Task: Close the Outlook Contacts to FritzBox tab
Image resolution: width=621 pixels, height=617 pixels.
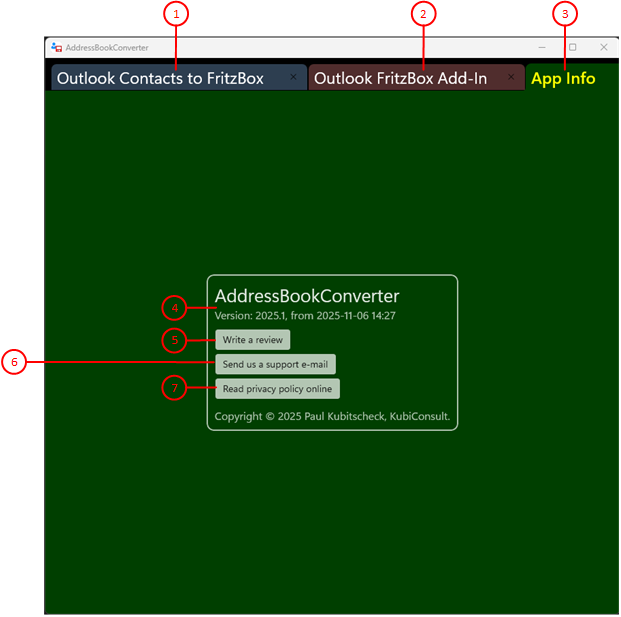Action: point(293,77)
